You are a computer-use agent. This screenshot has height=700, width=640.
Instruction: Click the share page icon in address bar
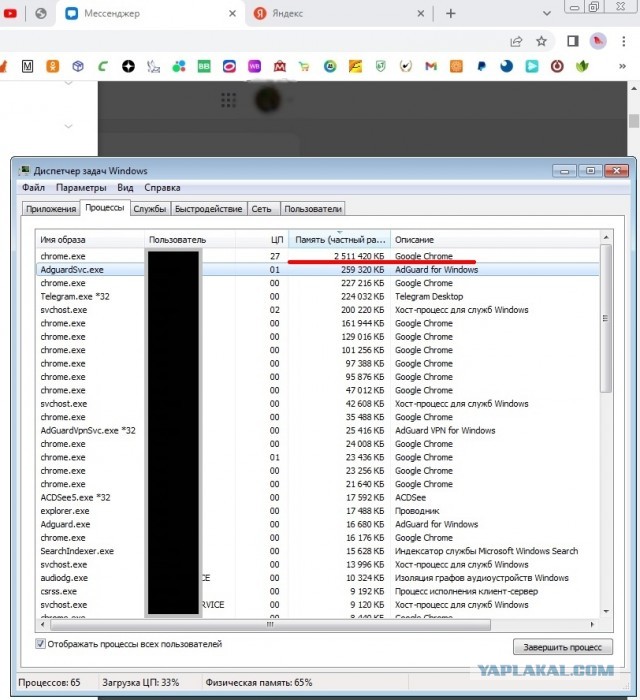pyautogui.click(x=516, y=42)
